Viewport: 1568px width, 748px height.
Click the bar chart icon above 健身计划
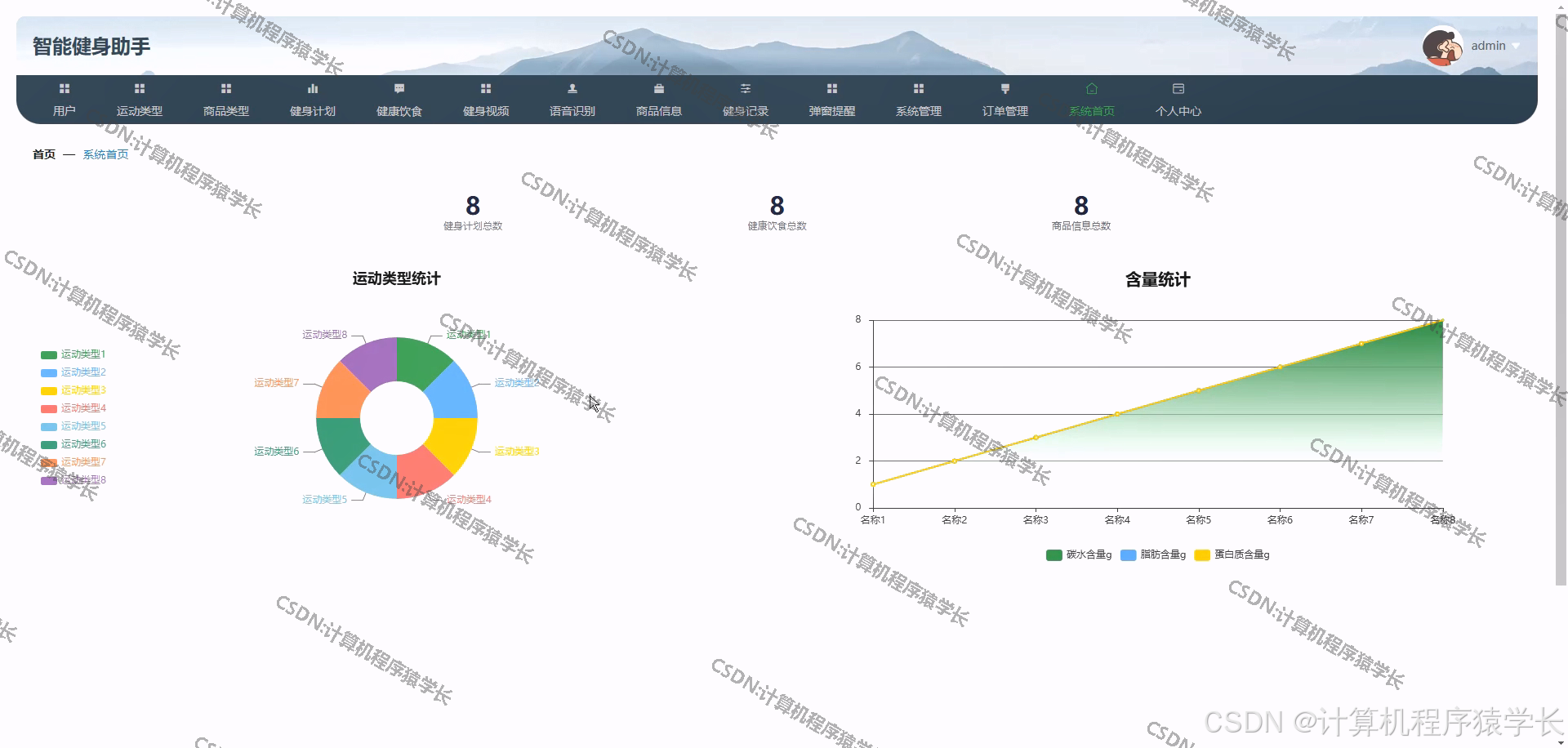[x=313, y=88]
